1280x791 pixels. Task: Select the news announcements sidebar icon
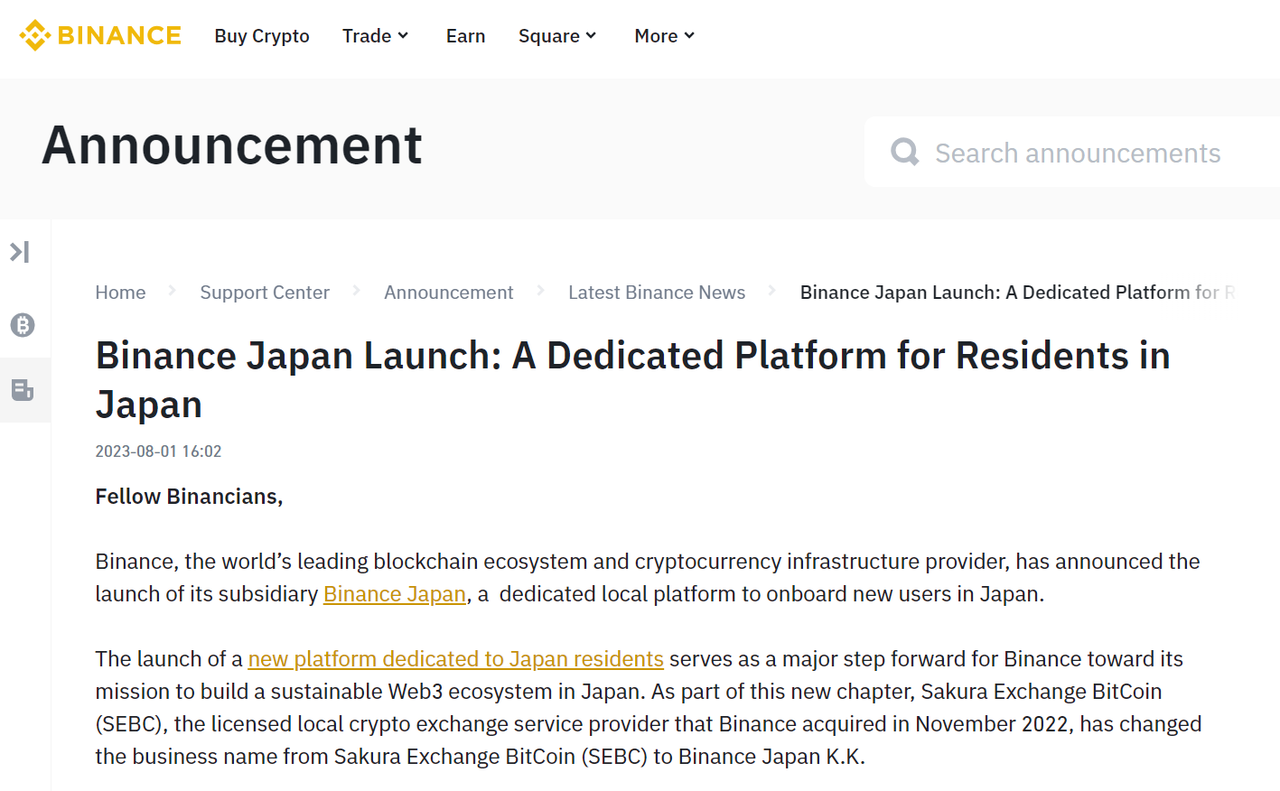22,390
